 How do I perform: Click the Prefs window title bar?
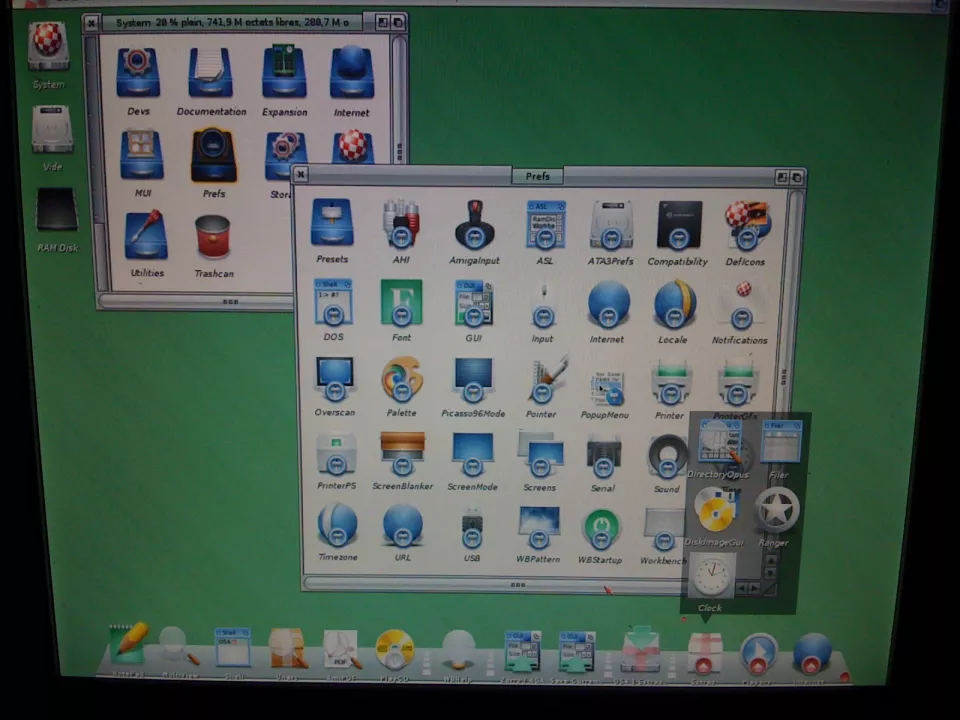(538, 176)
